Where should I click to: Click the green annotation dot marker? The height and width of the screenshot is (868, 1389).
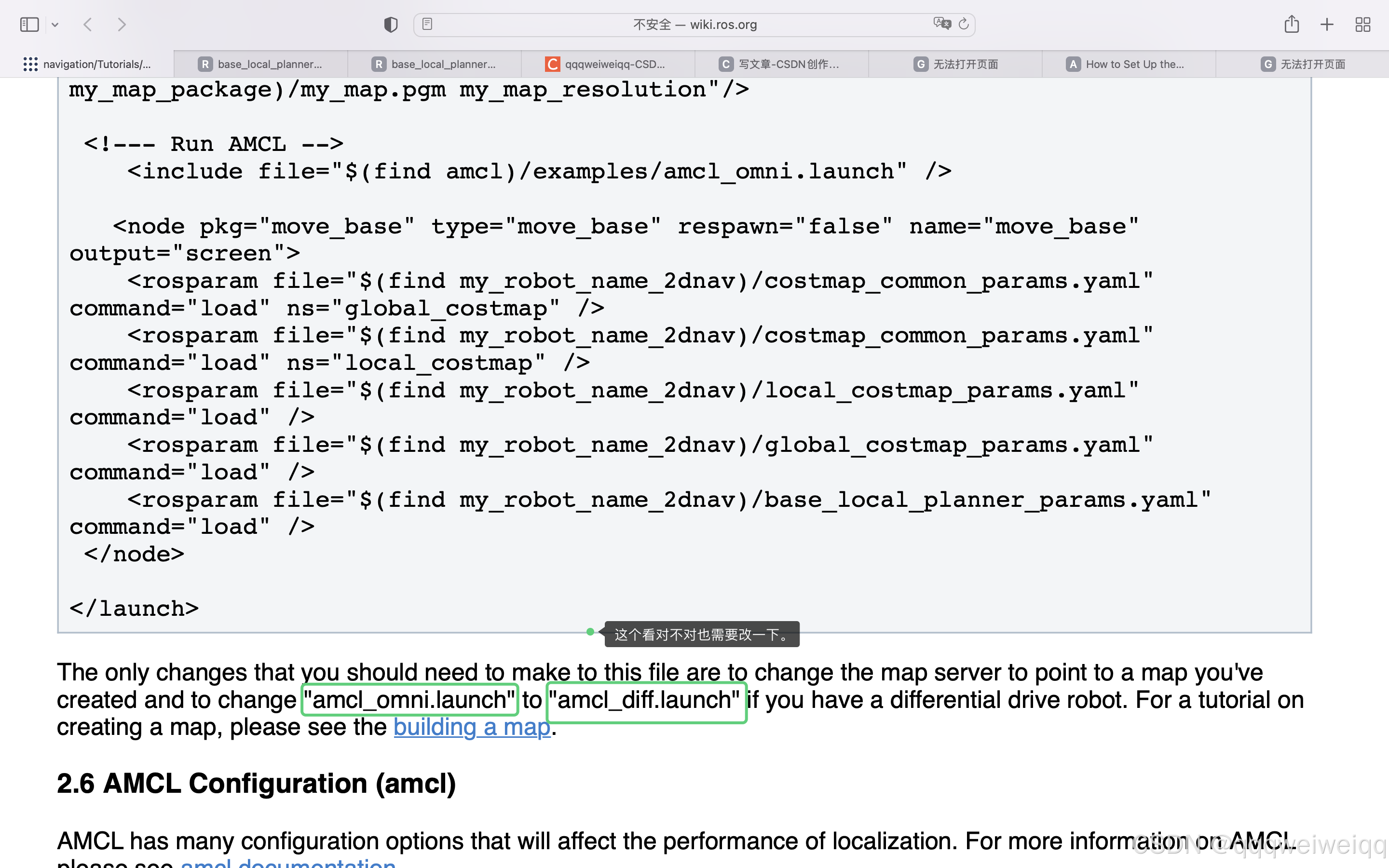coord(590,632)
